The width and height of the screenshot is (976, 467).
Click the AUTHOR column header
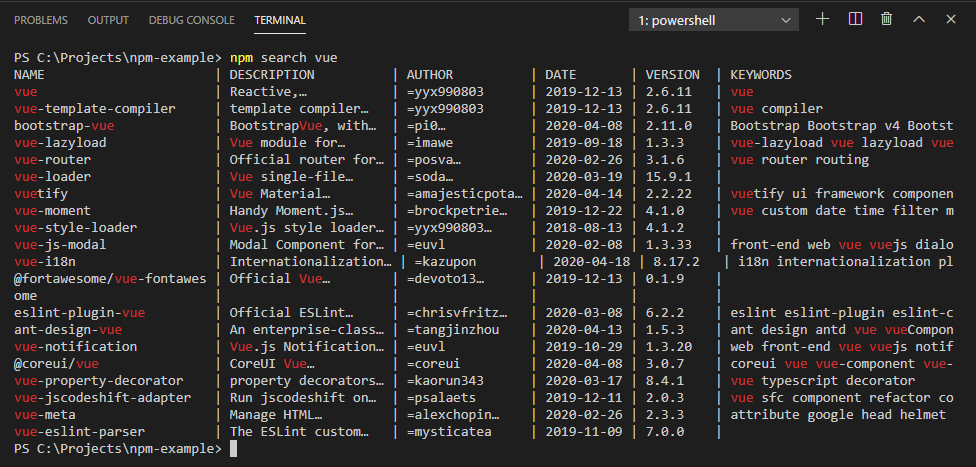click(x=430, y=75)
